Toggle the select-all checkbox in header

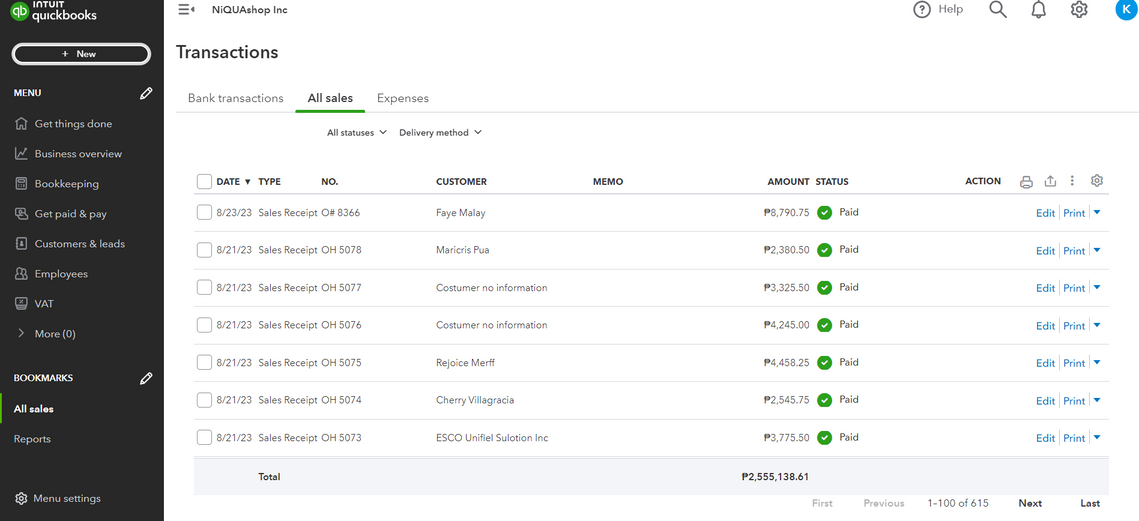coord(204,182)
